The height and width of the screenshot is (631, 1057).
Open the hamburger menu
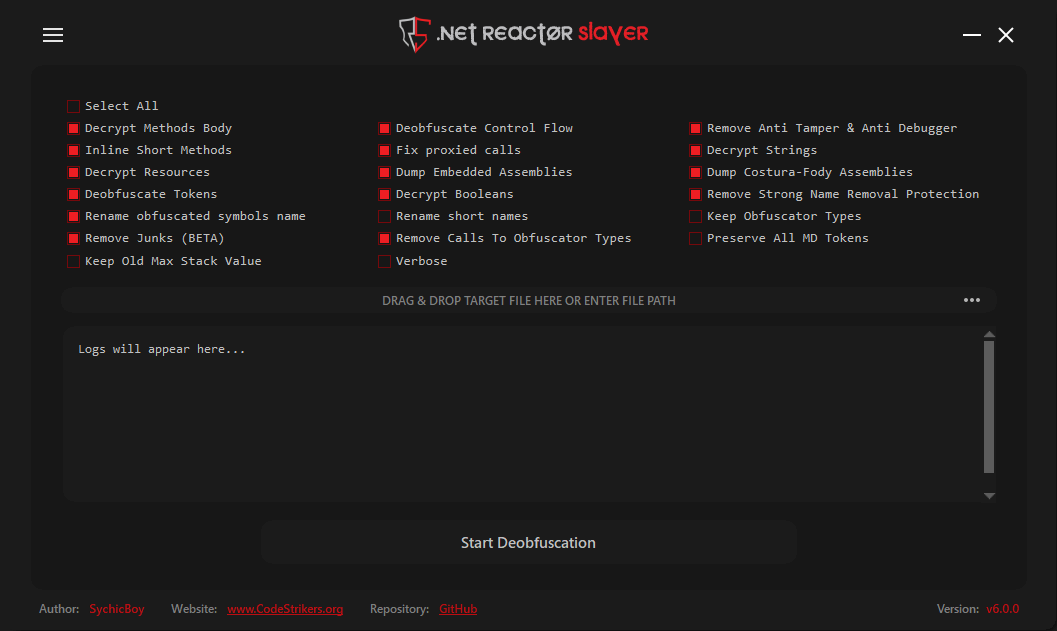point(53,35)
